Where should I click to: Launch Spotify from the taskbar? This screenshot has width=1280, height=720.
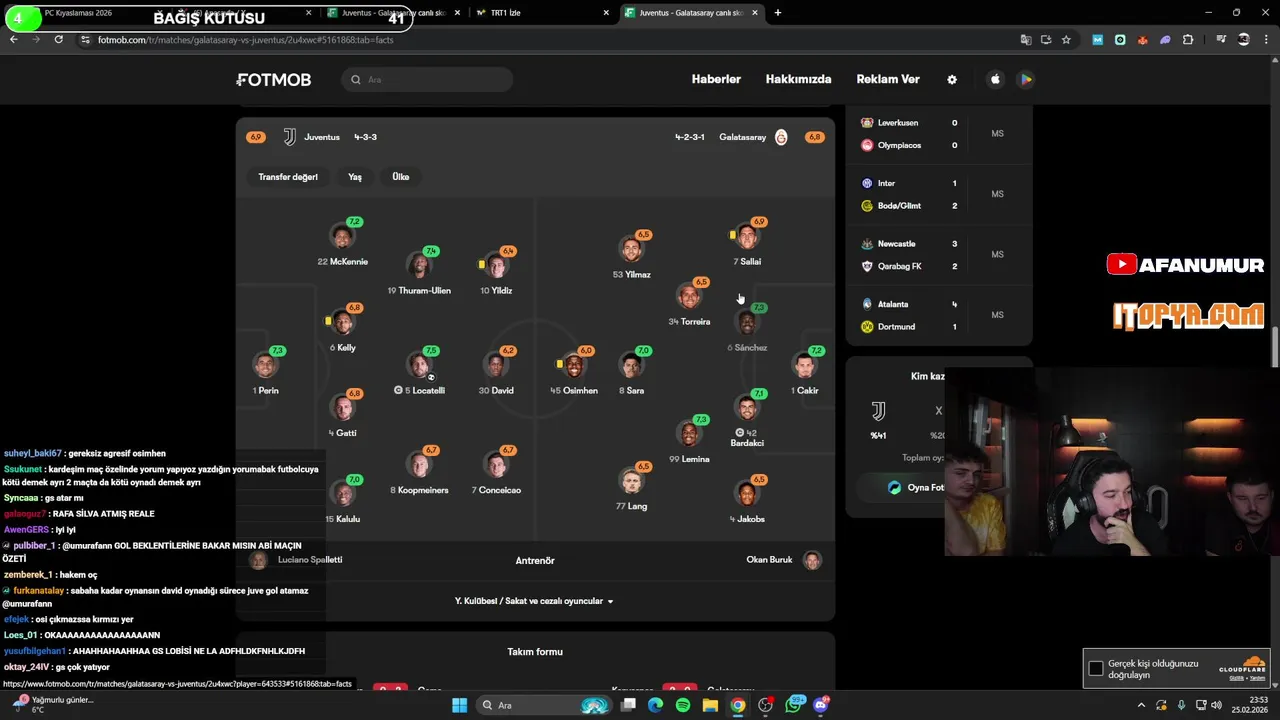(683, 705)
